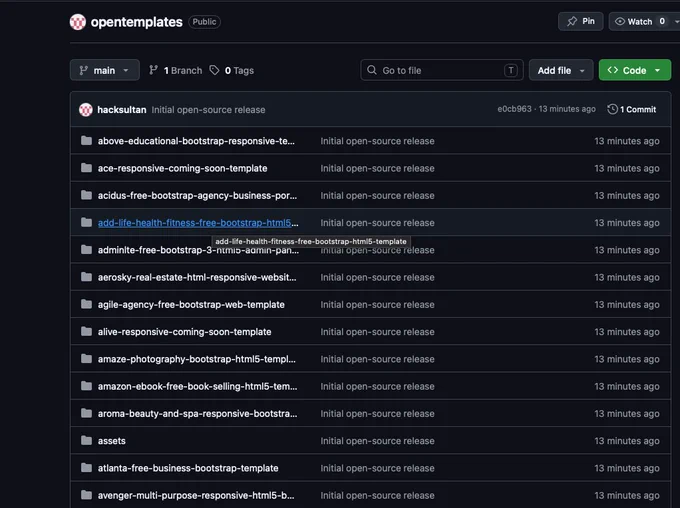
Task: Click 13 minutes ago in amazon-ebook row
Action: pos(627,387)
